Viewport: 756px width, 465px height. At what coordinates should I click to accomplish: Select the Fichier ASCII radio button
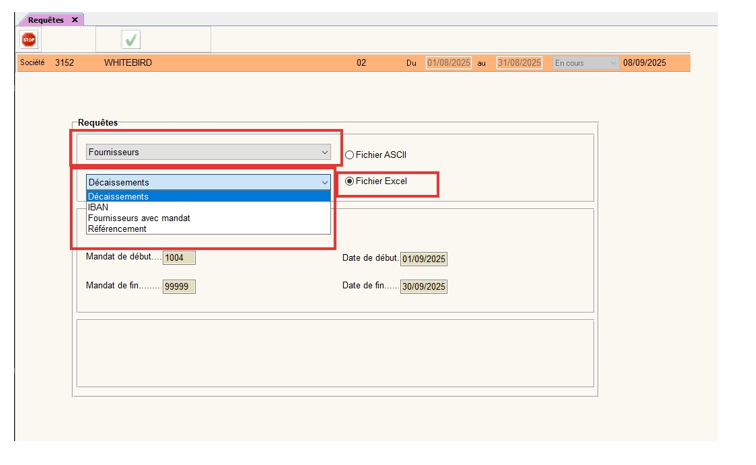(350, 155)
